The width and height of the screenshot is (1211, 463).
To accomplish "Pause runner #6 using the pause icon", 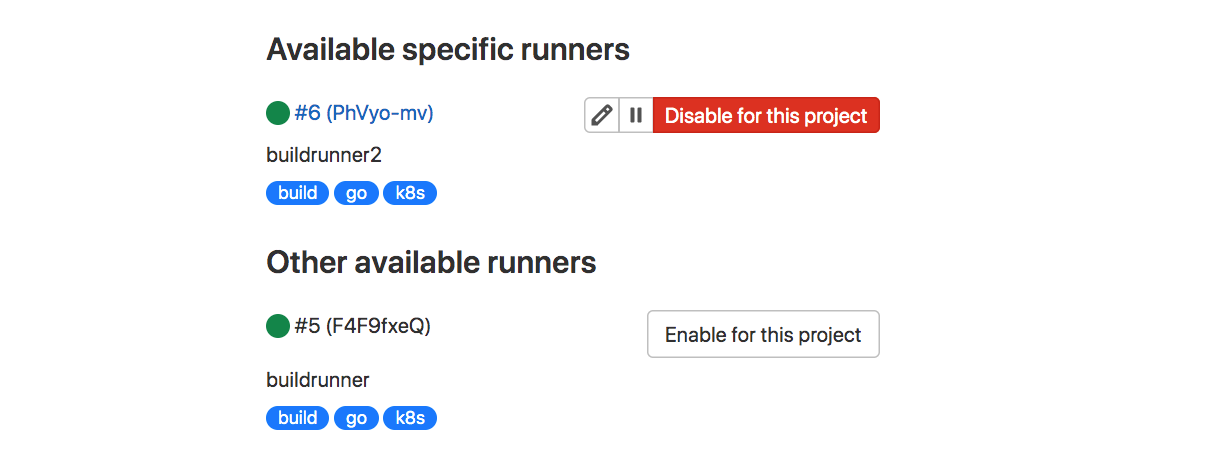I will click(x=636, y=115).
